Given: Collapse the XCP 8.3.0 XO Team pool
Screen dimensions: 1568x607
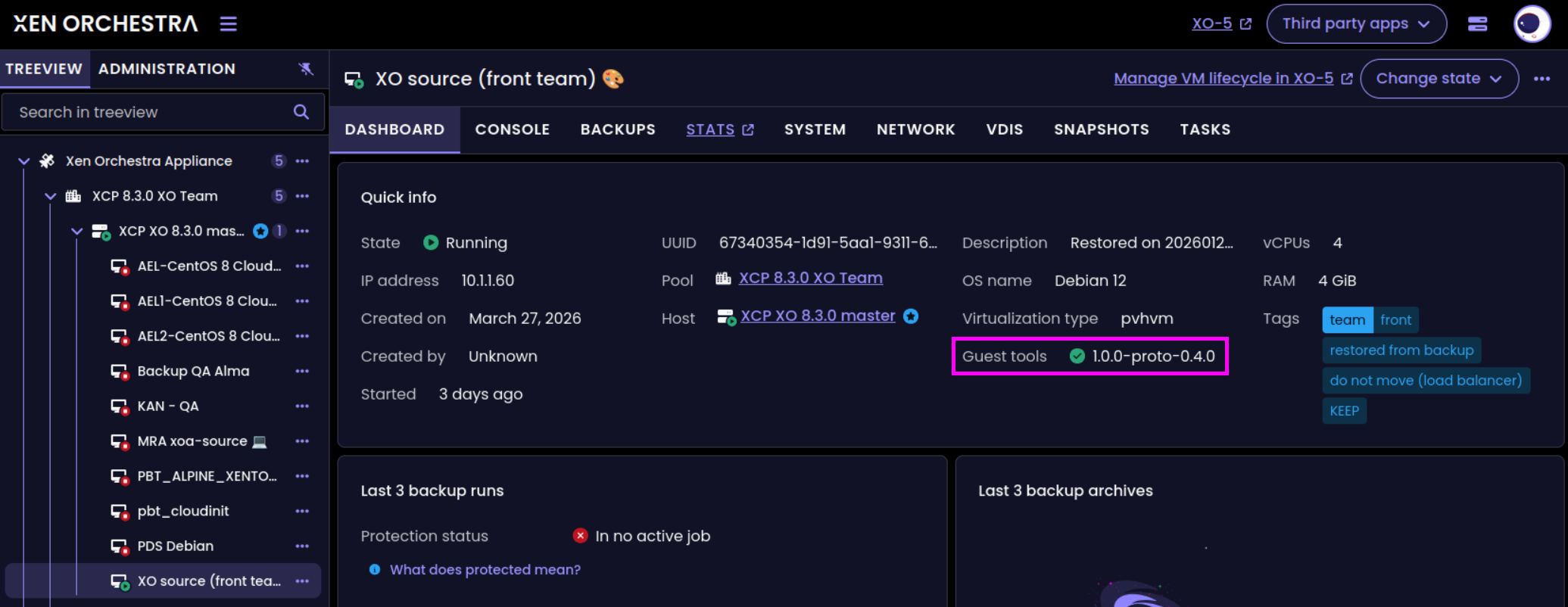Looking at the screenshot, I should pyautogui.click(x=51, y=196).
